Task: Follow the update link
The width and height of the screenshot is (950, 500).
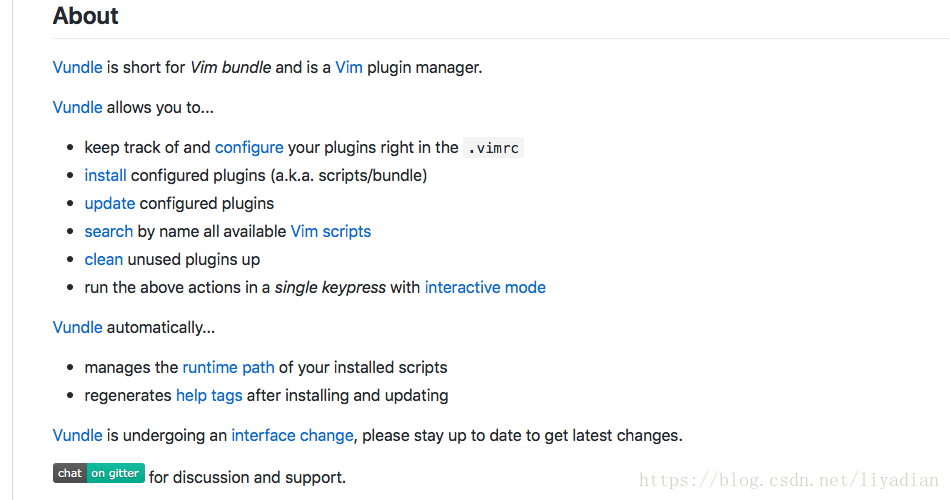Action: pos(110,204)
